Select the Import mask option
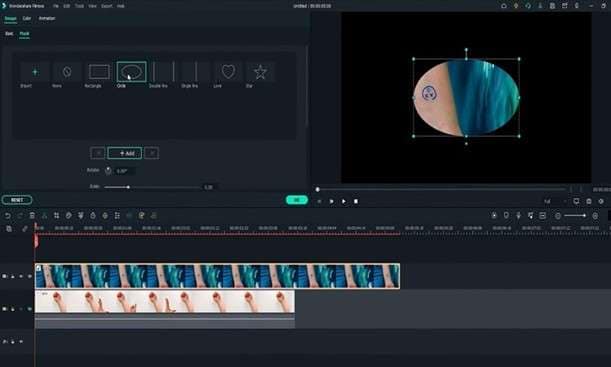Viewport: 611px width, 367px height. pos(35,72)
